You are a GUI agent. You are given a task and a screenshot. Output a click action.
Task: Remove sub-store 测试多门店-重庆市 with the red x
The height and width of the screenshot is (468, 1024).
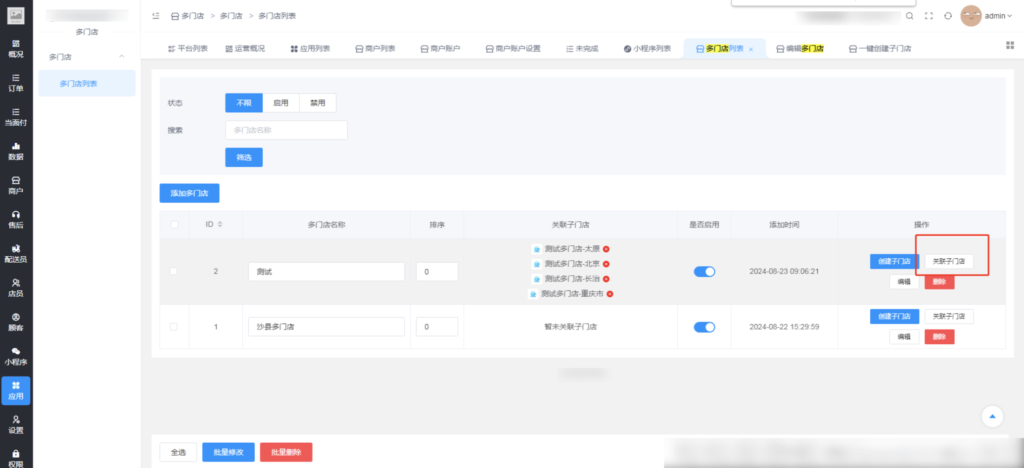click(610, 294)
